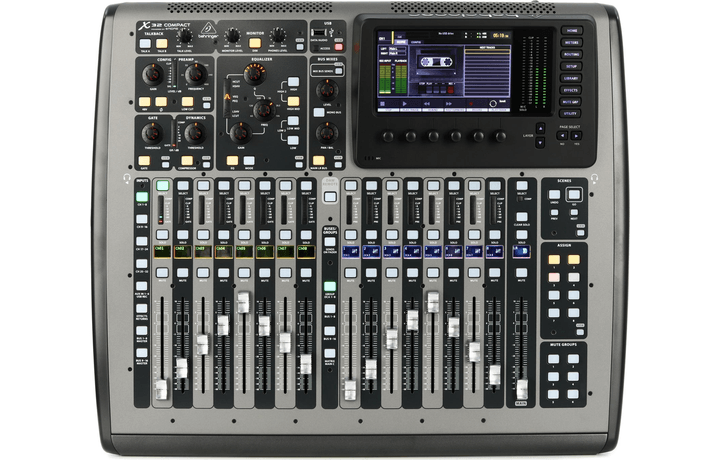Click the Pan/Bal knob
720x460 pixels.
[x=327, y=133]
